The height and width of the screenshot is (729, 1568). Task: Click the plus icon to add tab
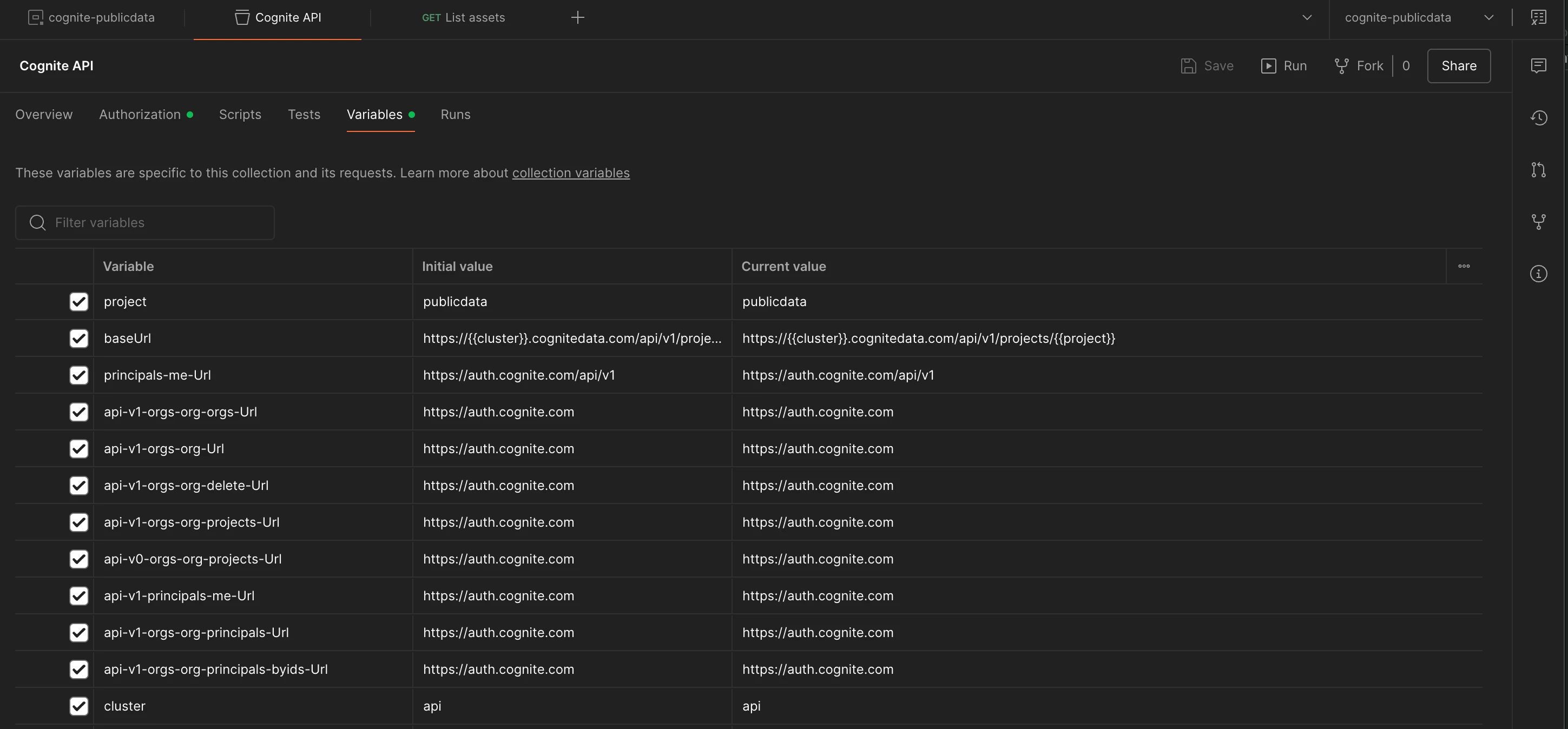(578, 17)
